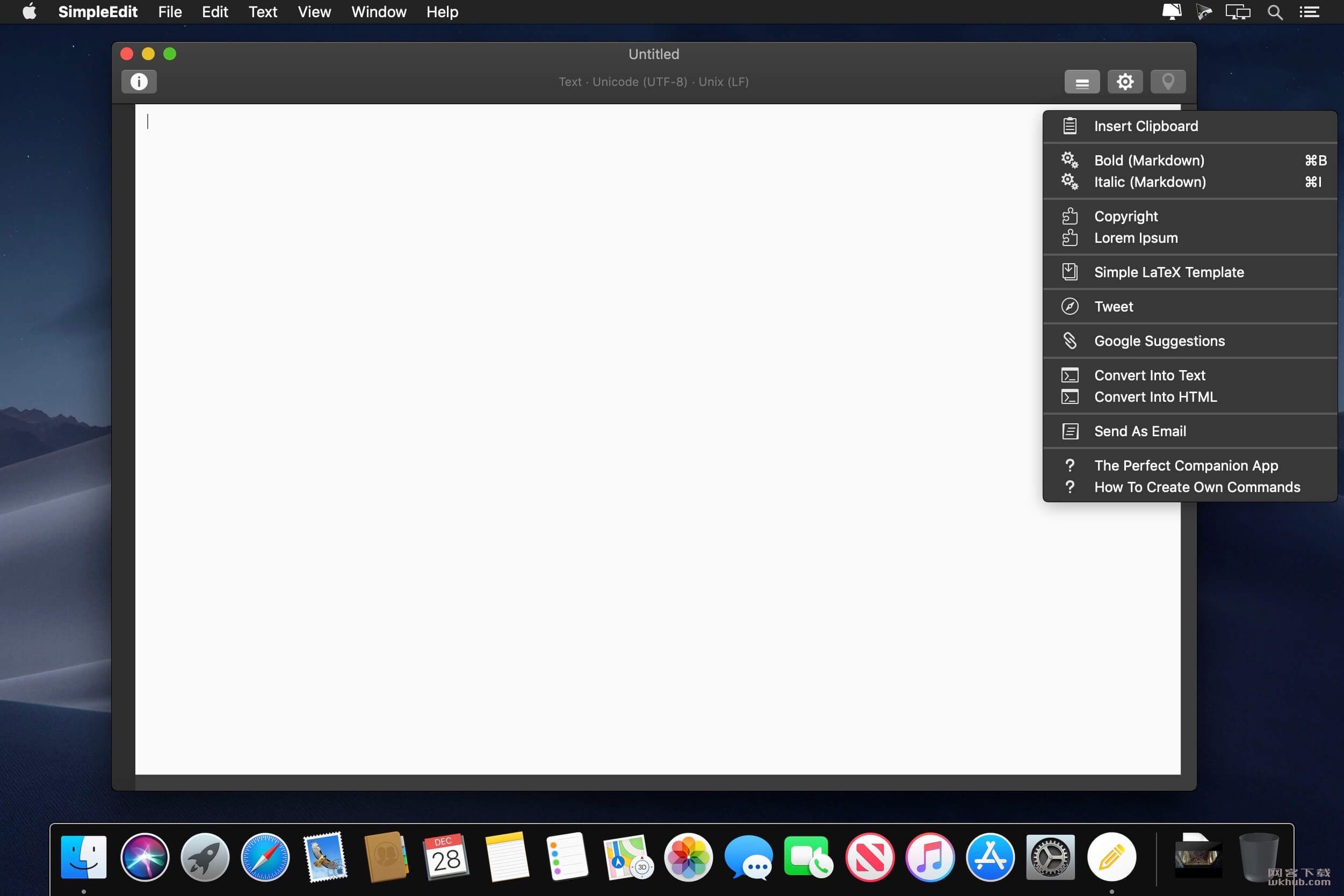This screenshot has height=896, width=1344.
Task: Select Italic (Markdown) from the list
Action: 1190,182
